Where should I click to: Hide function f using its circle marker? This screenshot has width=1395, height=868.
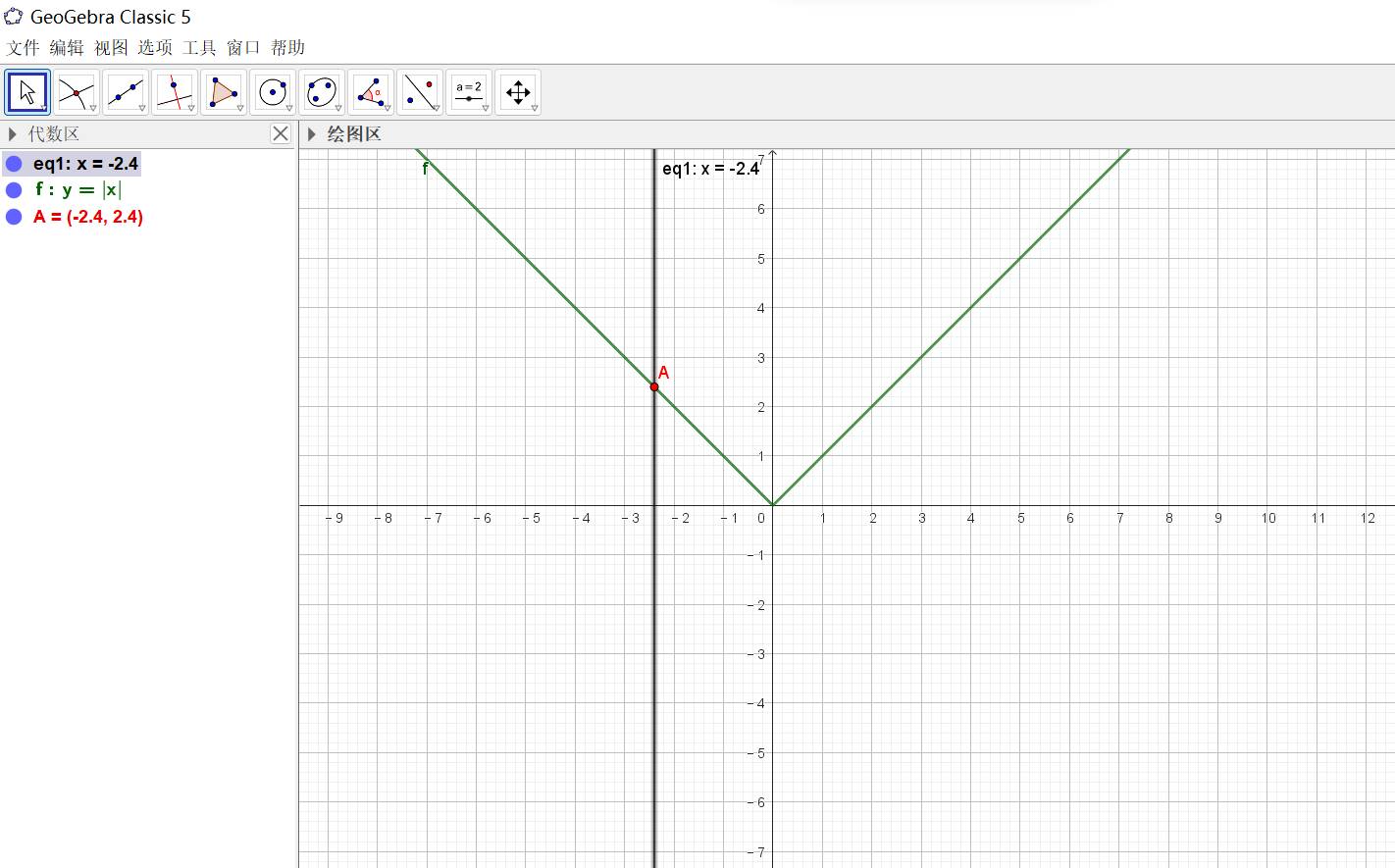tap(14, 190)
